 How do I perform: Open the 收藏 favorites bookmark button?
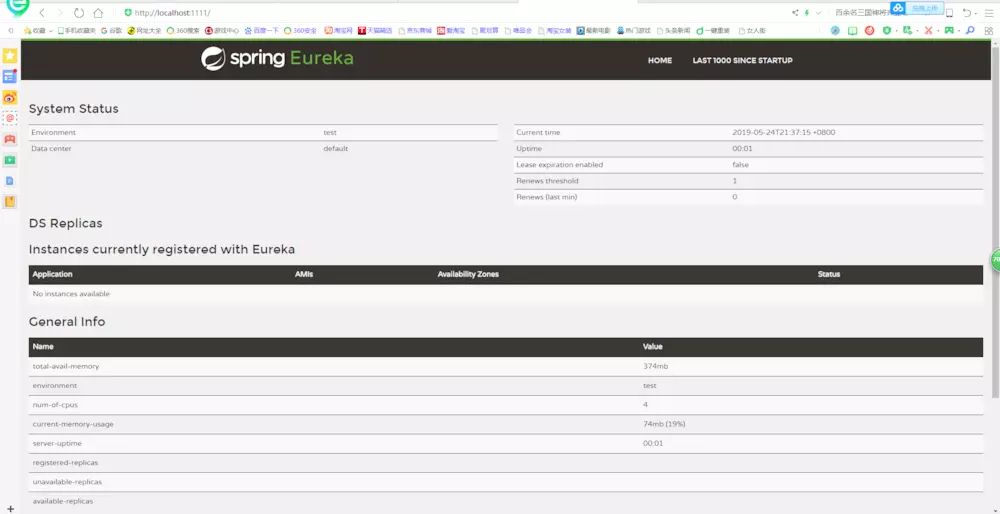pyautogui.click(x=35, y=30)
